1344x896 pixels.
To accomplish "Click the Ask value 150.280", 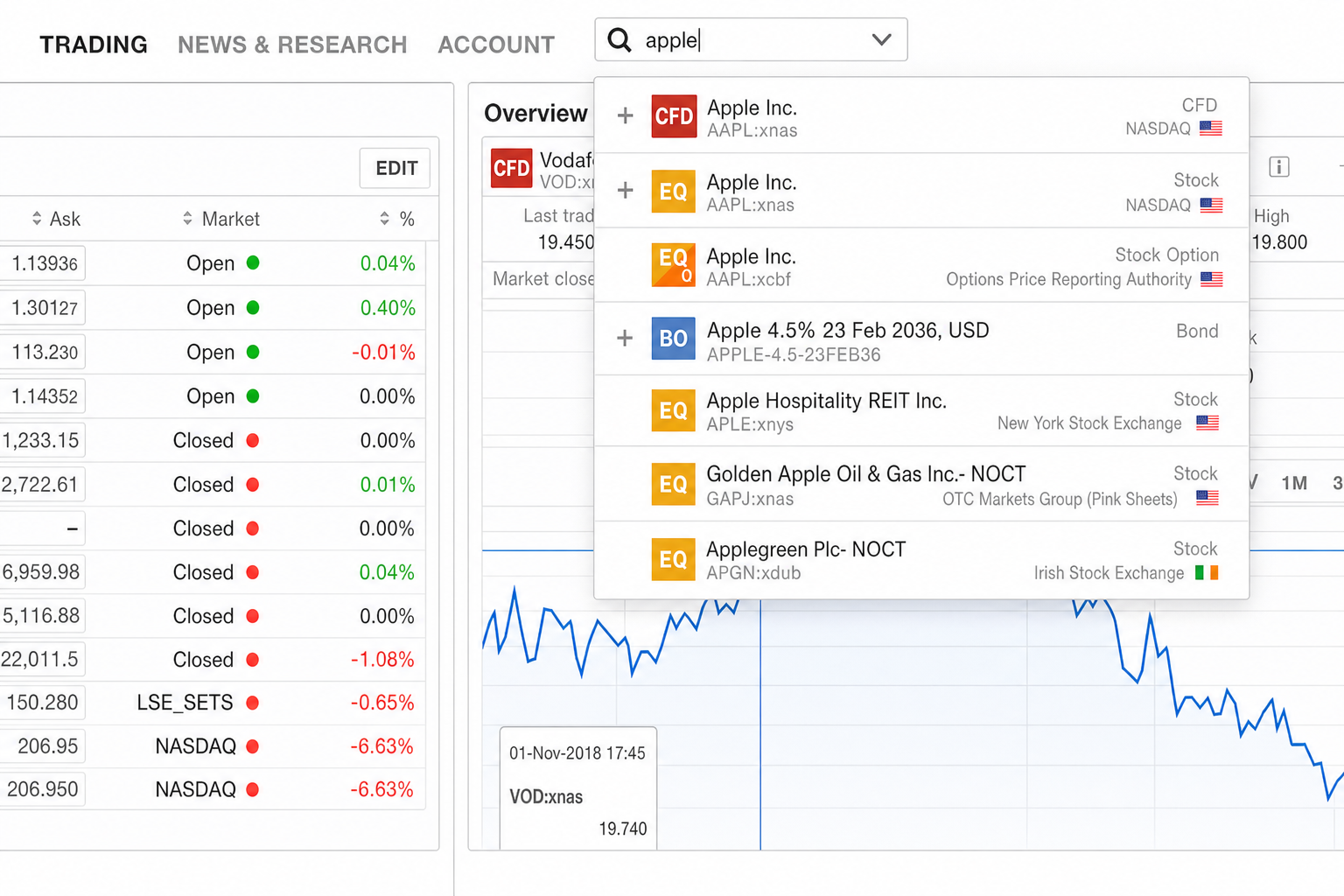I will pos(42,703).
